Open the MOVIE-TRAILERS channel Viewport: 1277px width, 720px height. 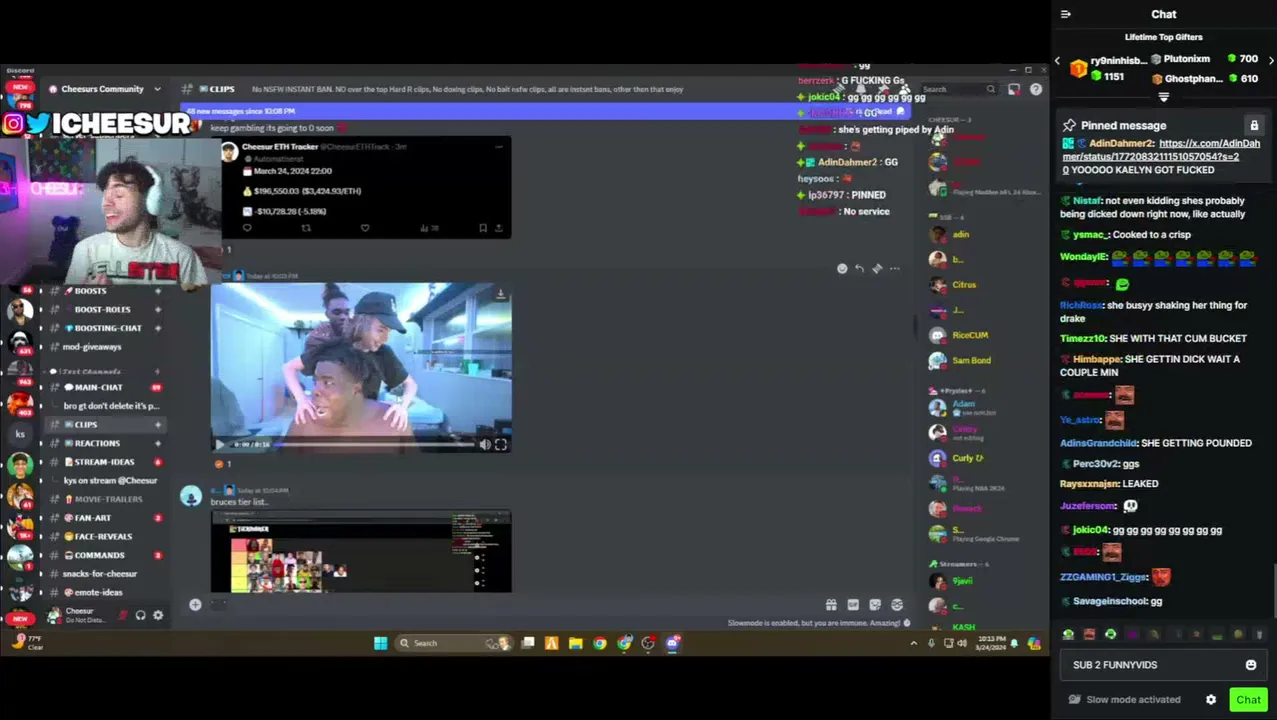(108, 499)
